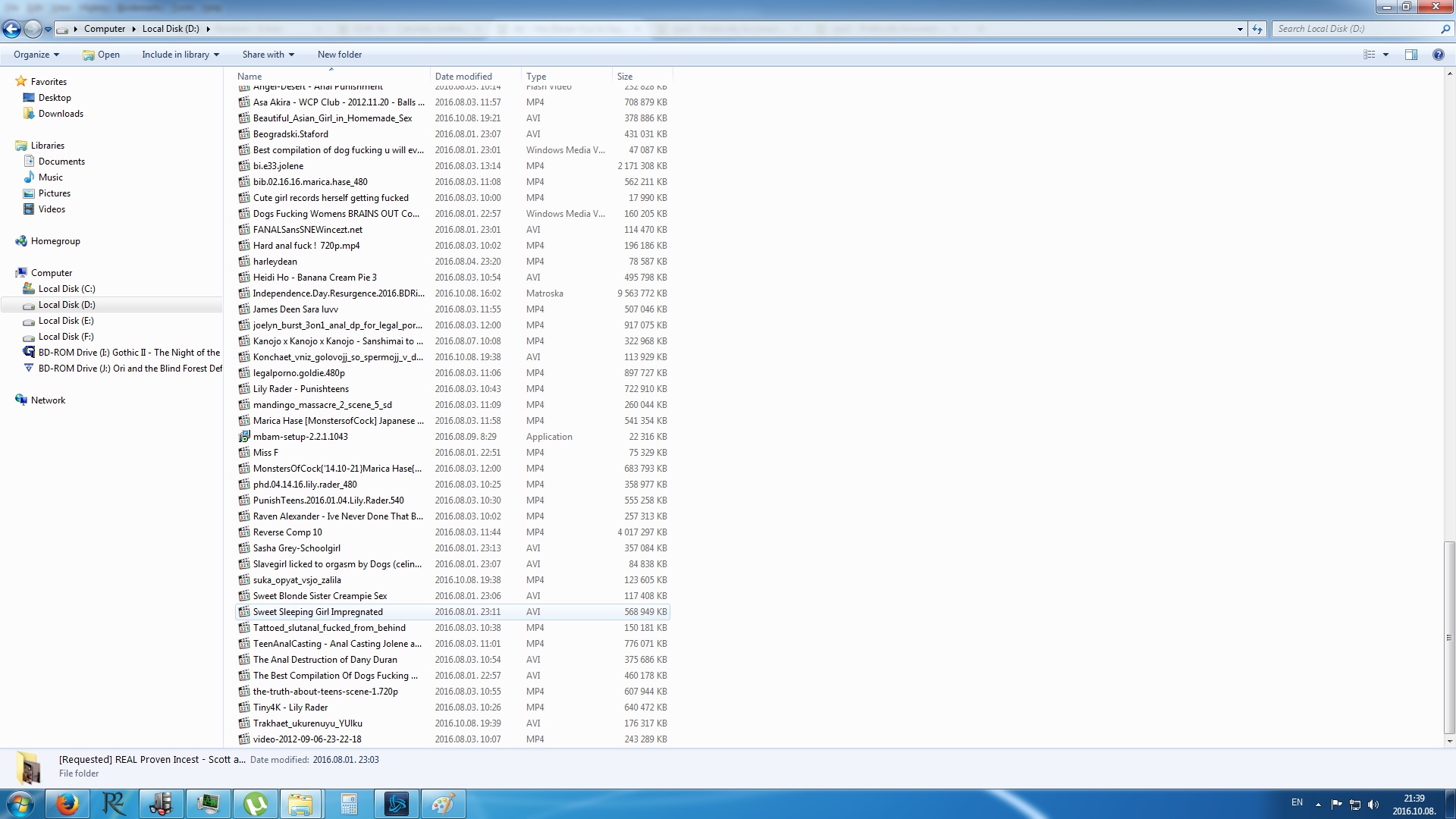Click the Open button in the toolbar
This screenshot has width=1456, height=819.
coord(101,55)
